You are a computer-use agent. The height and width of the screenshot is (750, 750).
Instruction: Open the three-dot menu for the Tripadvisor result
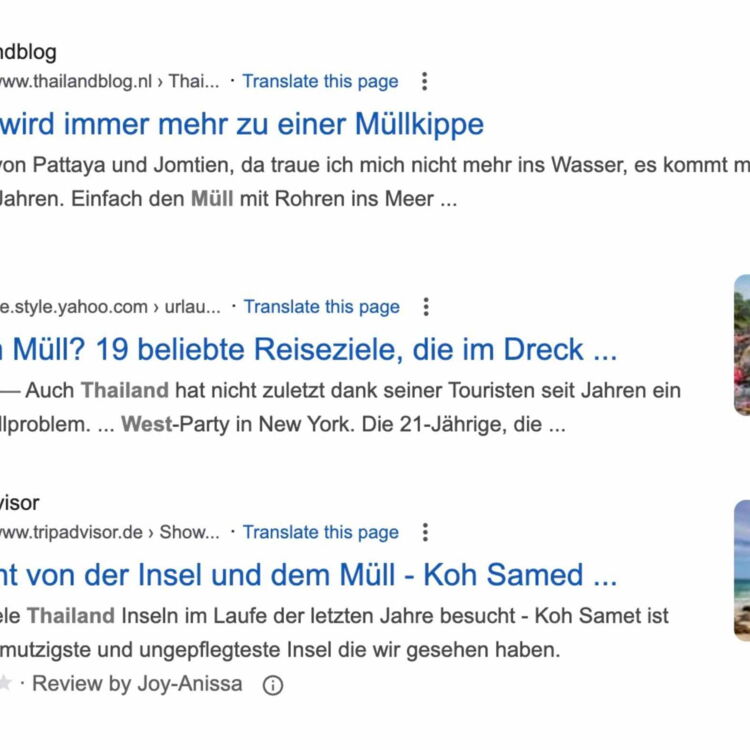click(x=425, y=532)
